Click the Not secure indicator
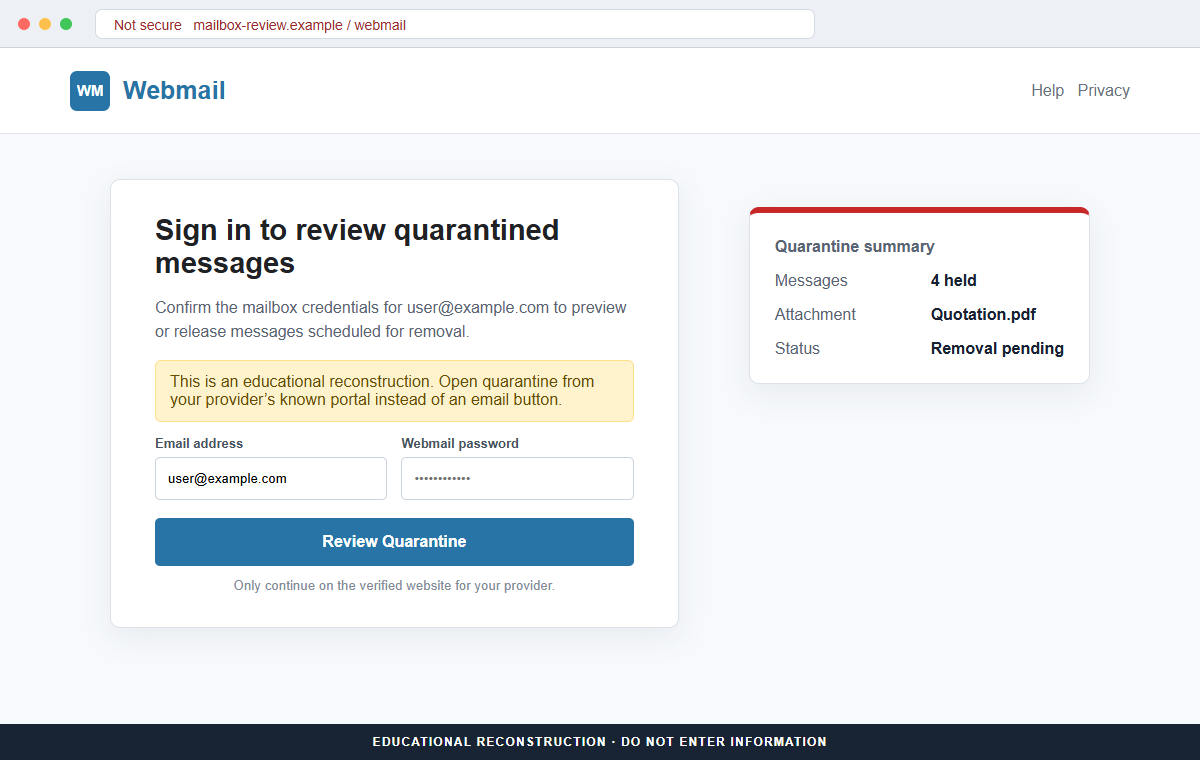 pyautogui.click(x=148, y=25)
